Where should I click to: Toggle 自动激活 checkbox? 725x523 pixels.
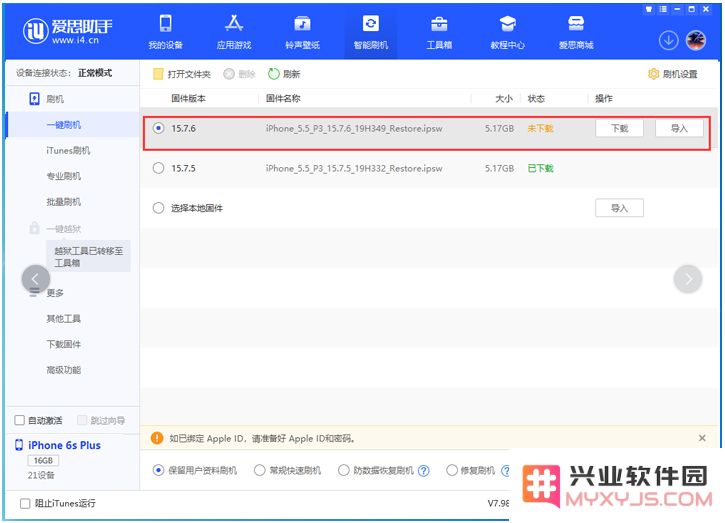pos(19,420)
